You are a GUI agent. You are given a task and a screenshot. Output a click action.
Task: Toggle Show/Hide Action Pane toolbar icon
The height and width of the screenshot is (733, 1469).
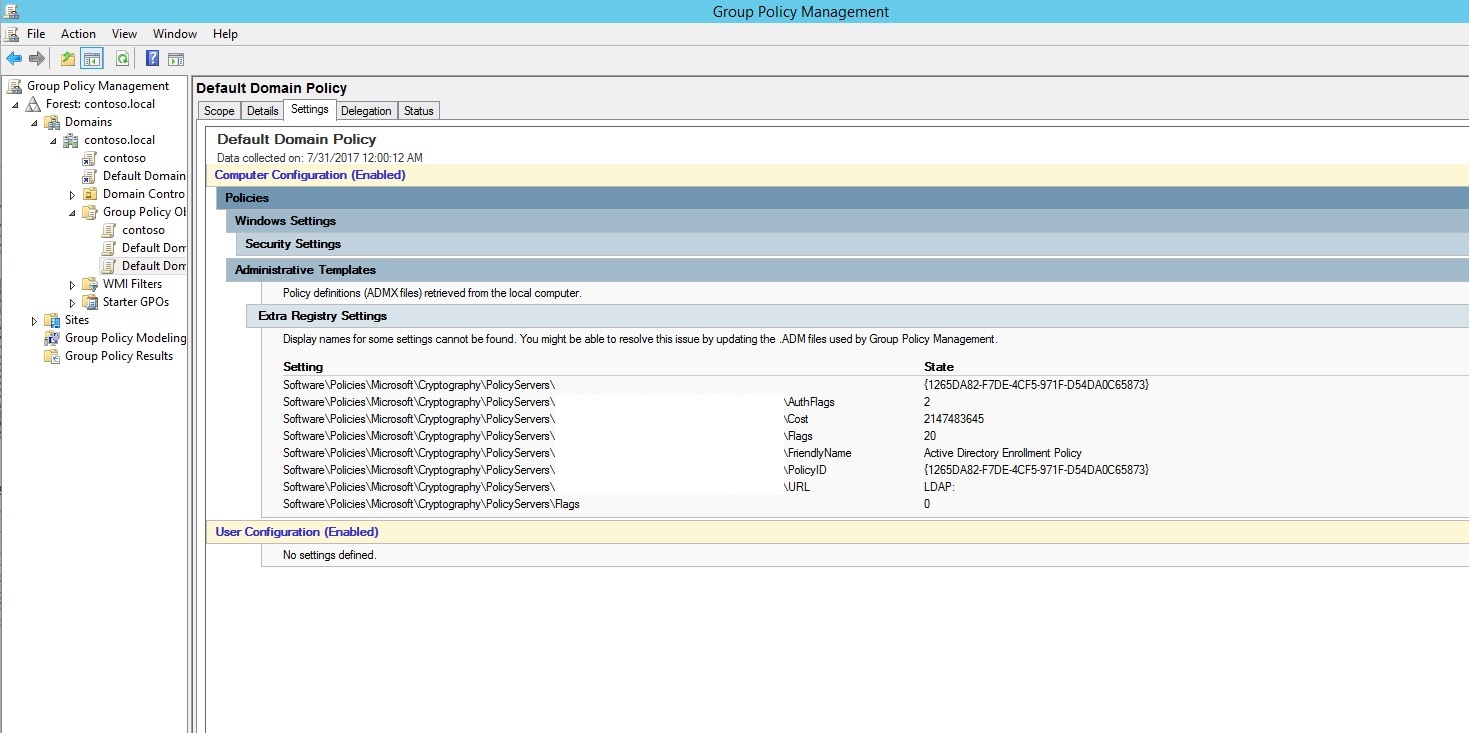[176, 58]
